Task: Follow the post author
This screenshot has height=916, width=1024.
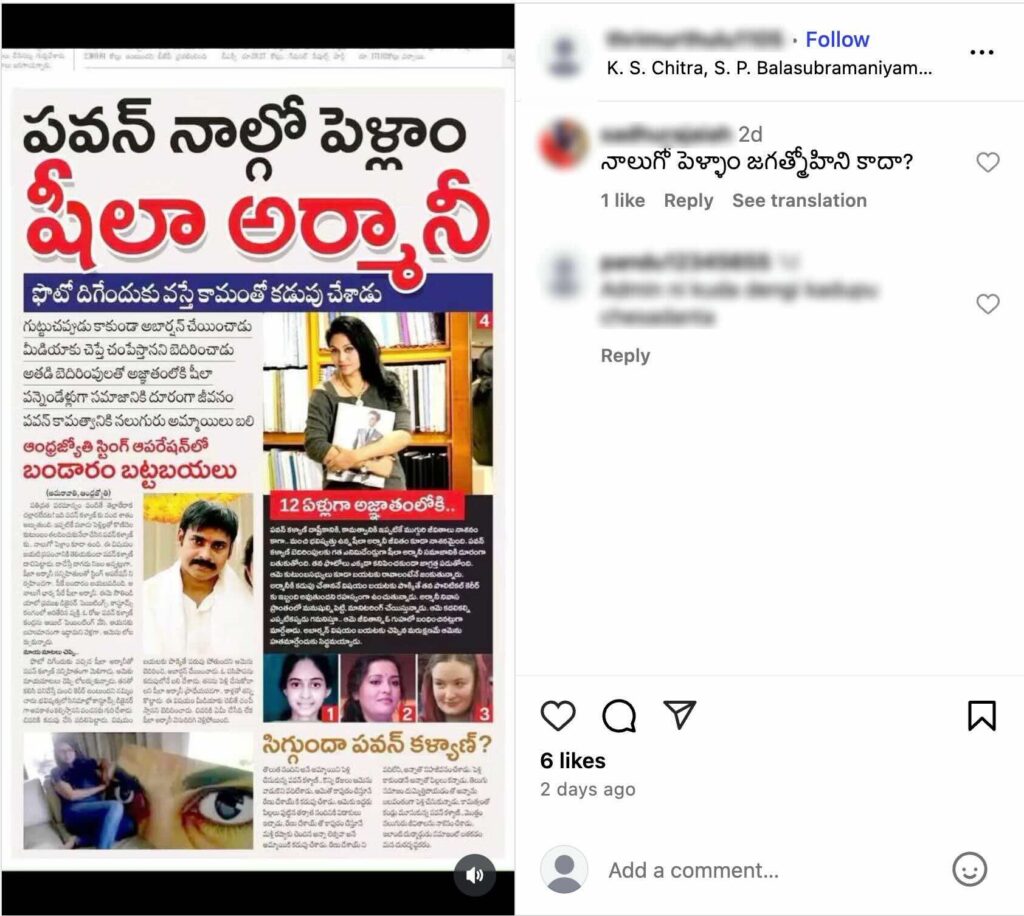Action: (837, 40)
